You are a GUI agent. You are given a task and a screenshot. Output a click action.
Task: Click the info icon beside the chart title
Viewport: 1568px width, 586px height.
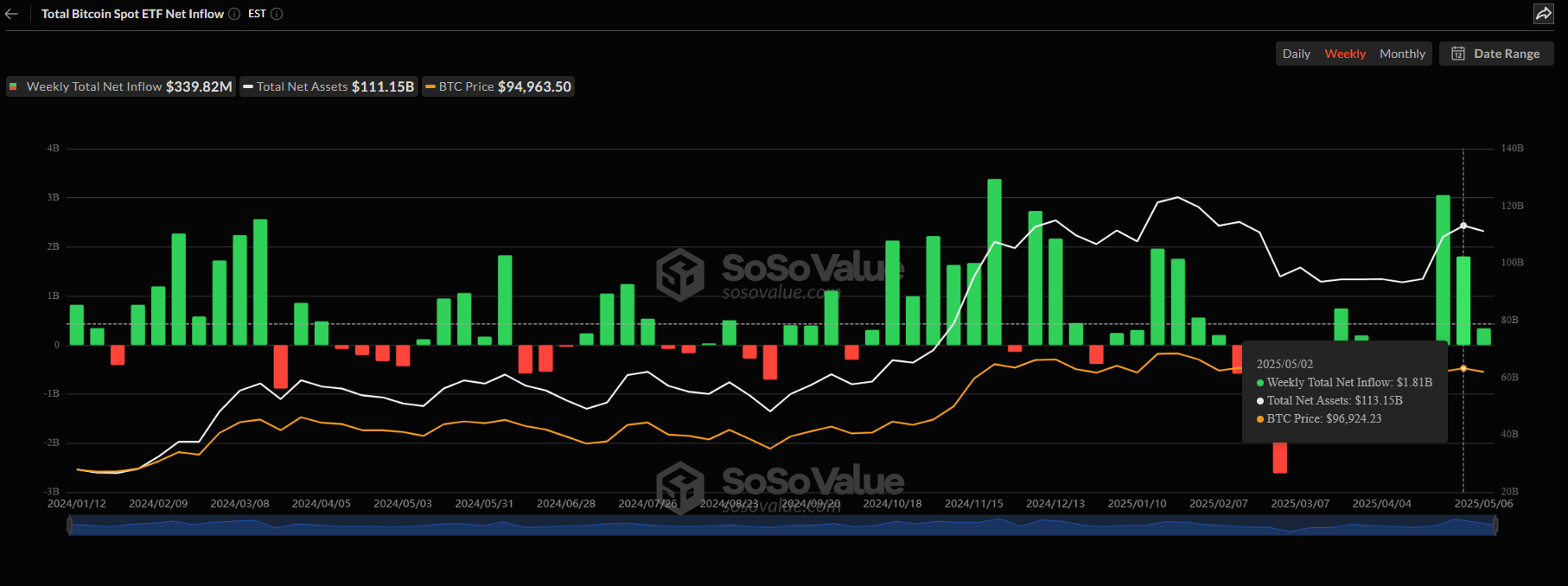coord(234,14)
